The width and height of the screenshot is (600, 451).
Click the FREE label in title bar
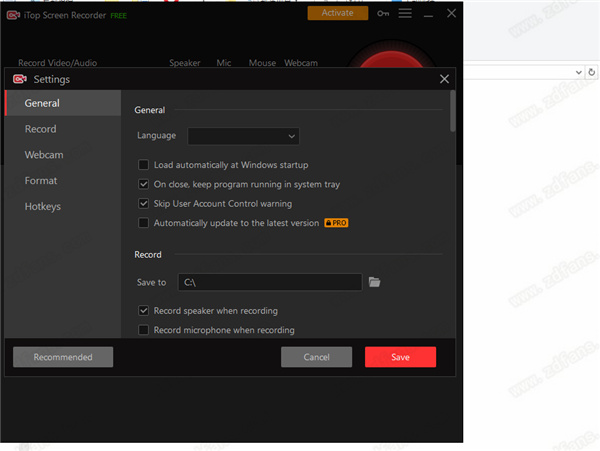click(x=119, y=16)
